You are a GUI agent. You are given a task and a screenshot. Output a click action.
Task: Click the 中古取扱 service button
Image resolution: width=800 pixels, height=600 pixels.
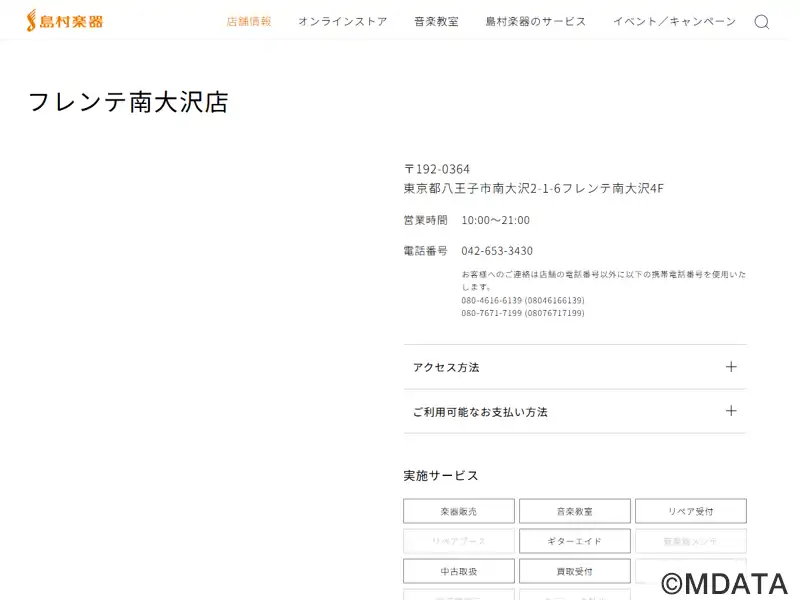pyautogui.click(x=459, y=571)
